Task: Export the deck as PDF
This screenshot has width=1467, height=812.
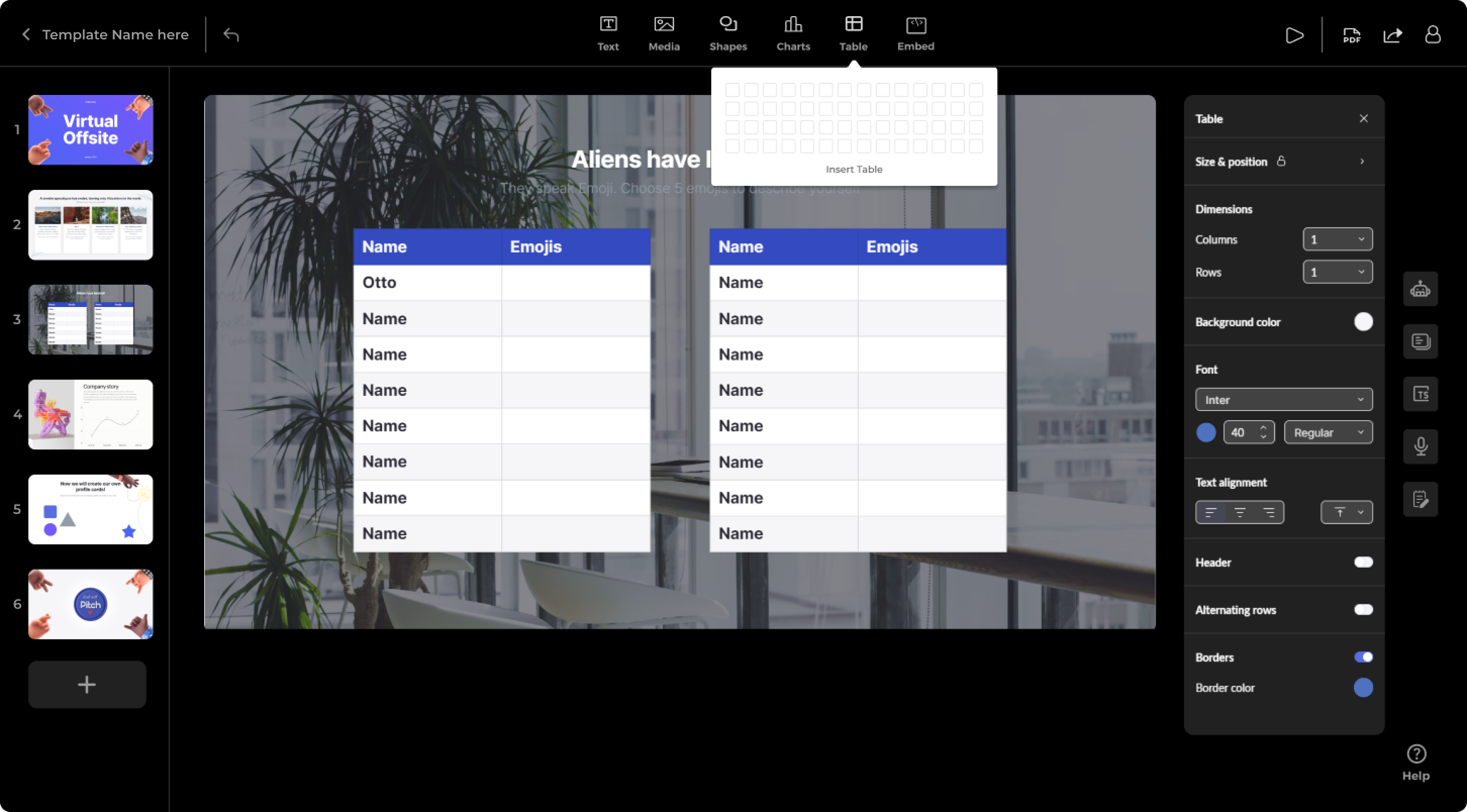Action: pos(1352,35)
